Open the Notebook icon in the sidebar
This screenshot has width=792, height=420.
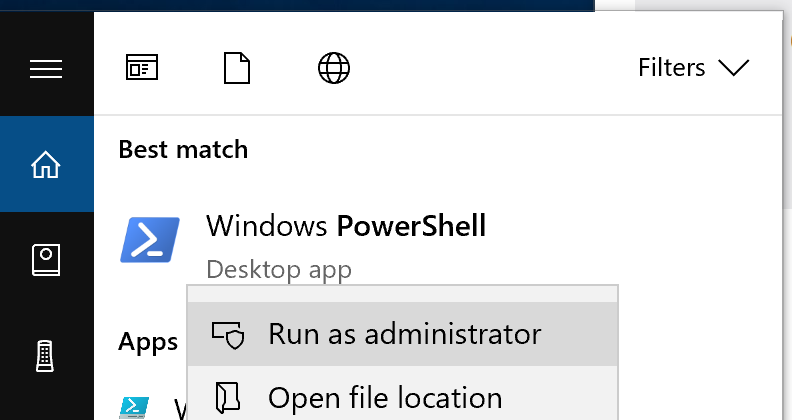pyautogui.click(x=46, y=260)
